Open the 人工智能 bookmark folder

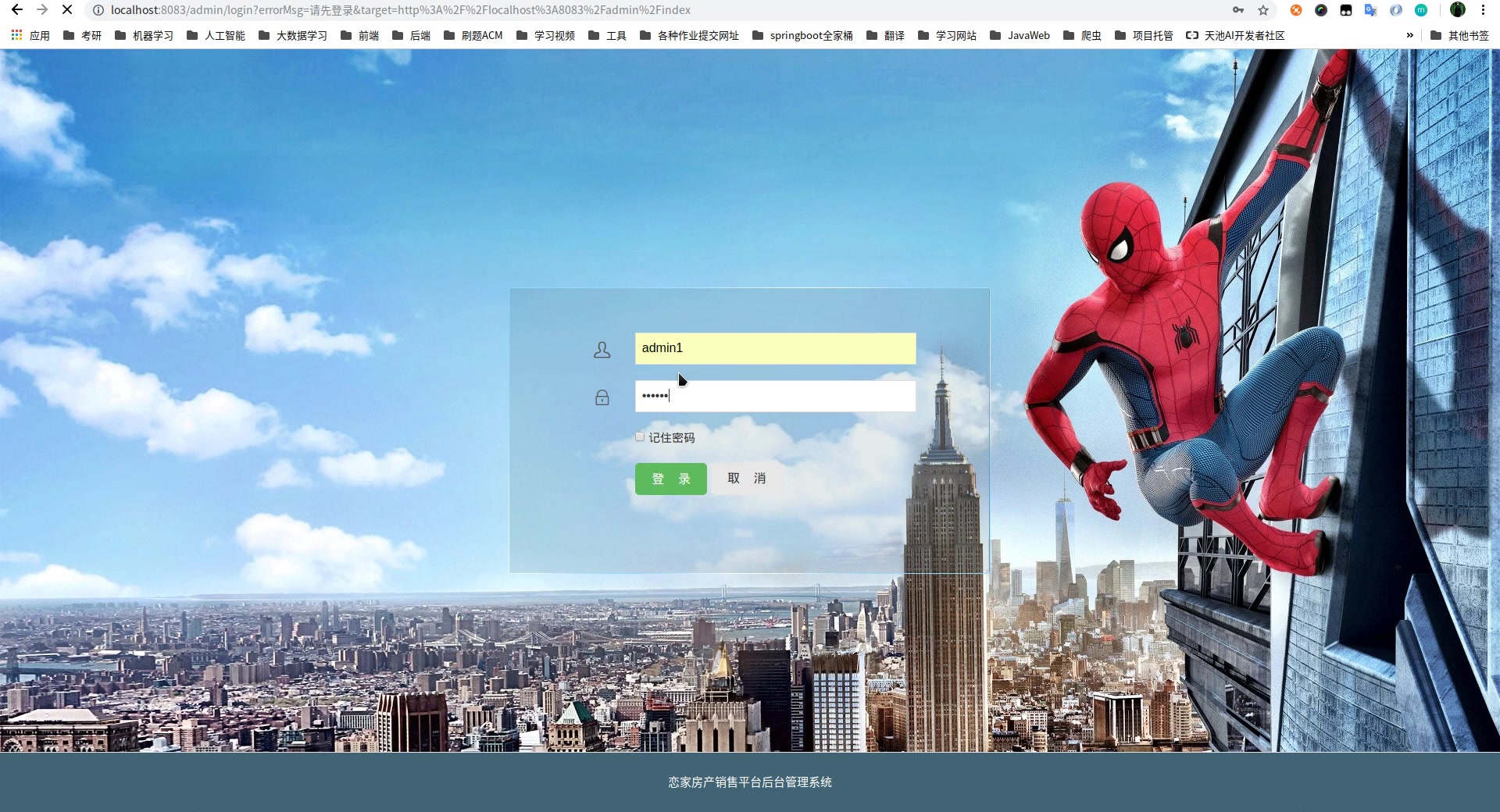pyautogui.click(x=216, y=36)
